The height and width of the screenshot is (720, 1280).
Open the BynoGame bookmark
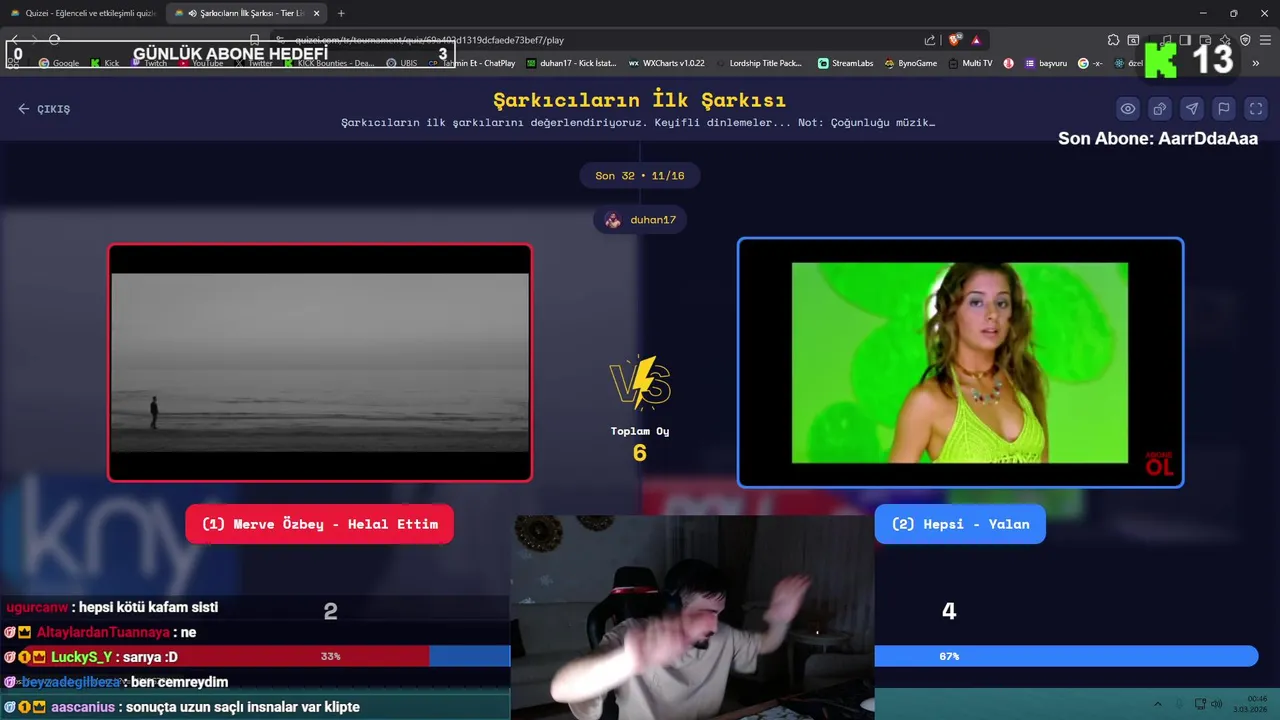point(910,63)
